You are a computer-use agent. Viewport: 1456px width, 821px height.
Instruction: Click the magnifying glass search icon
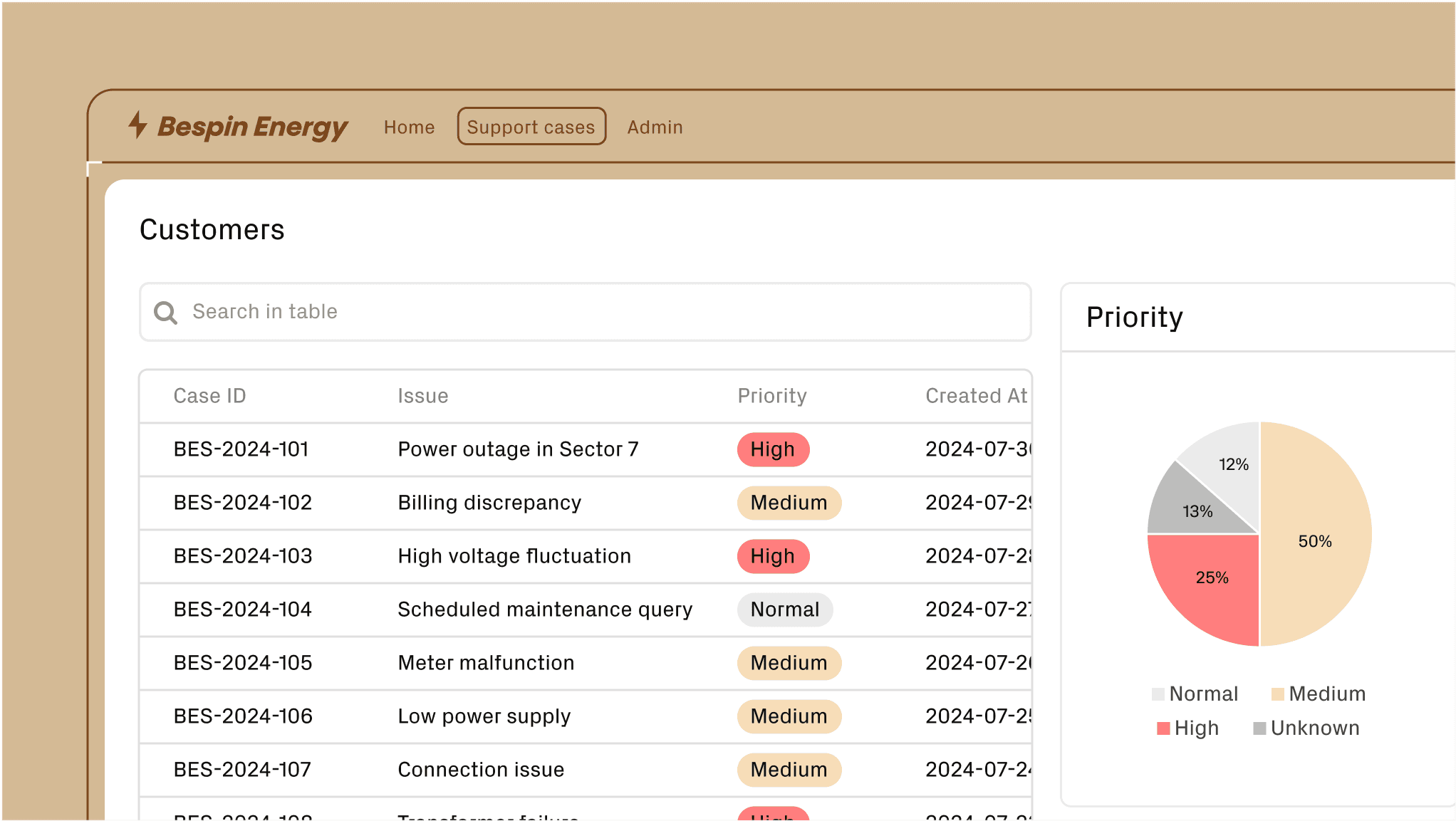pyautogui.click(x=165, y=312)
